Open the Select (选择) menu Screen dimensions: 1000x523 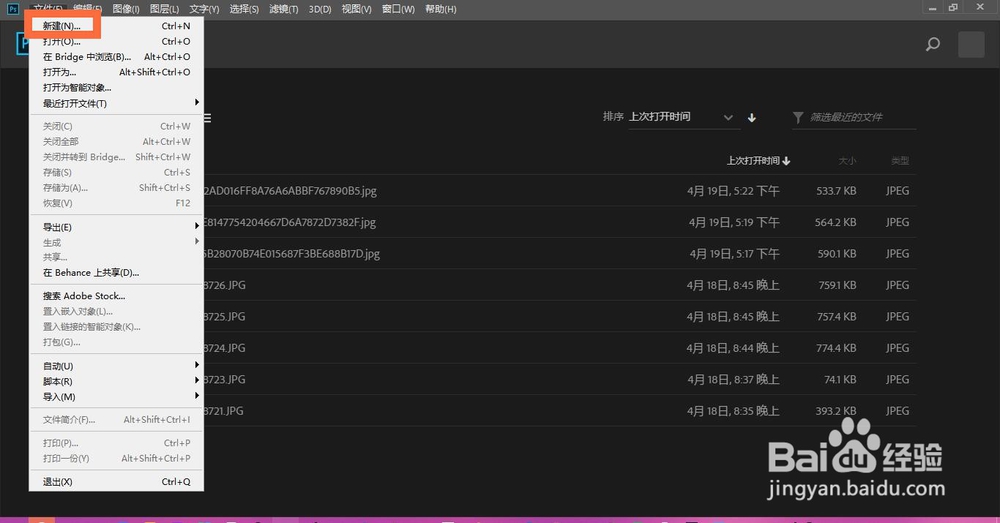click(x=244, y=9)
